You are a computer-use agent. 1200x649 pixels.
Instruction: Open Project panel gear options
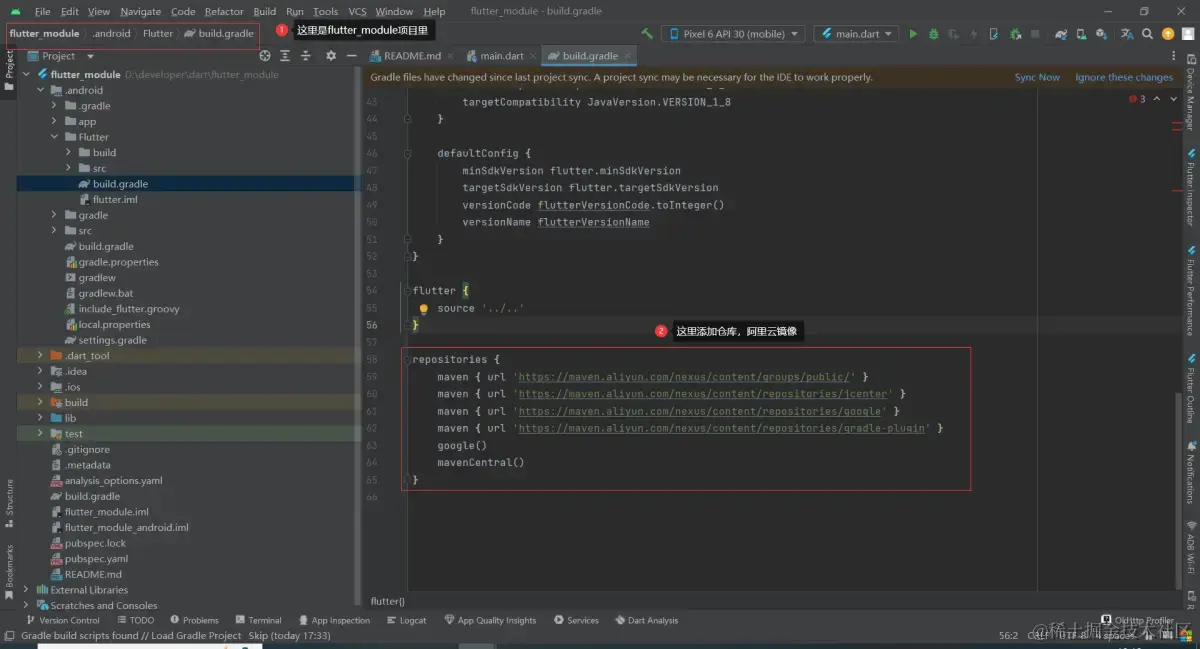(x=331, y=56)
